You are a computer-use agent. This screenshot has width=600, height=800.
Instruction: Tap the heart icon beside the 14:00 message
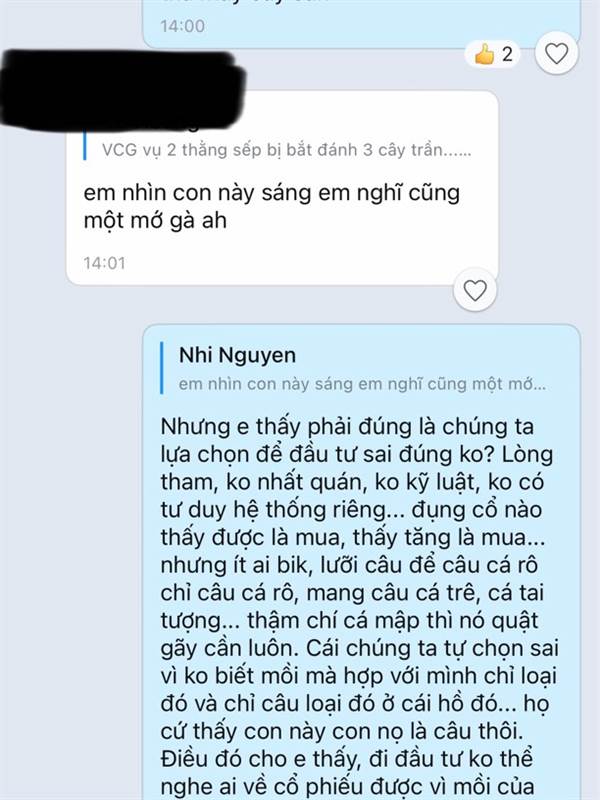click(557, 54)
